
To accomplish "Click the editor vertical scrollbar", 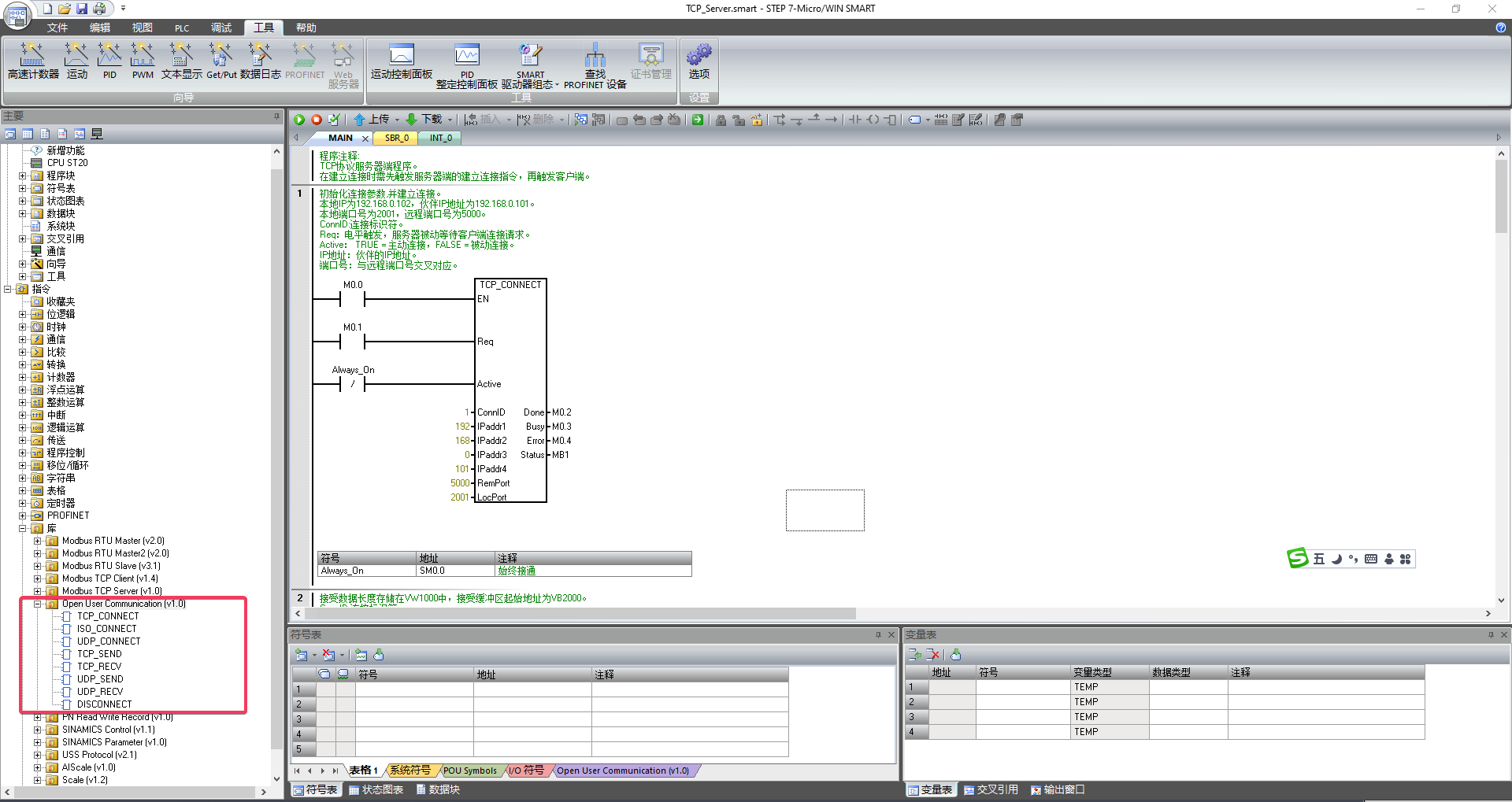I will pos(1501,196).
